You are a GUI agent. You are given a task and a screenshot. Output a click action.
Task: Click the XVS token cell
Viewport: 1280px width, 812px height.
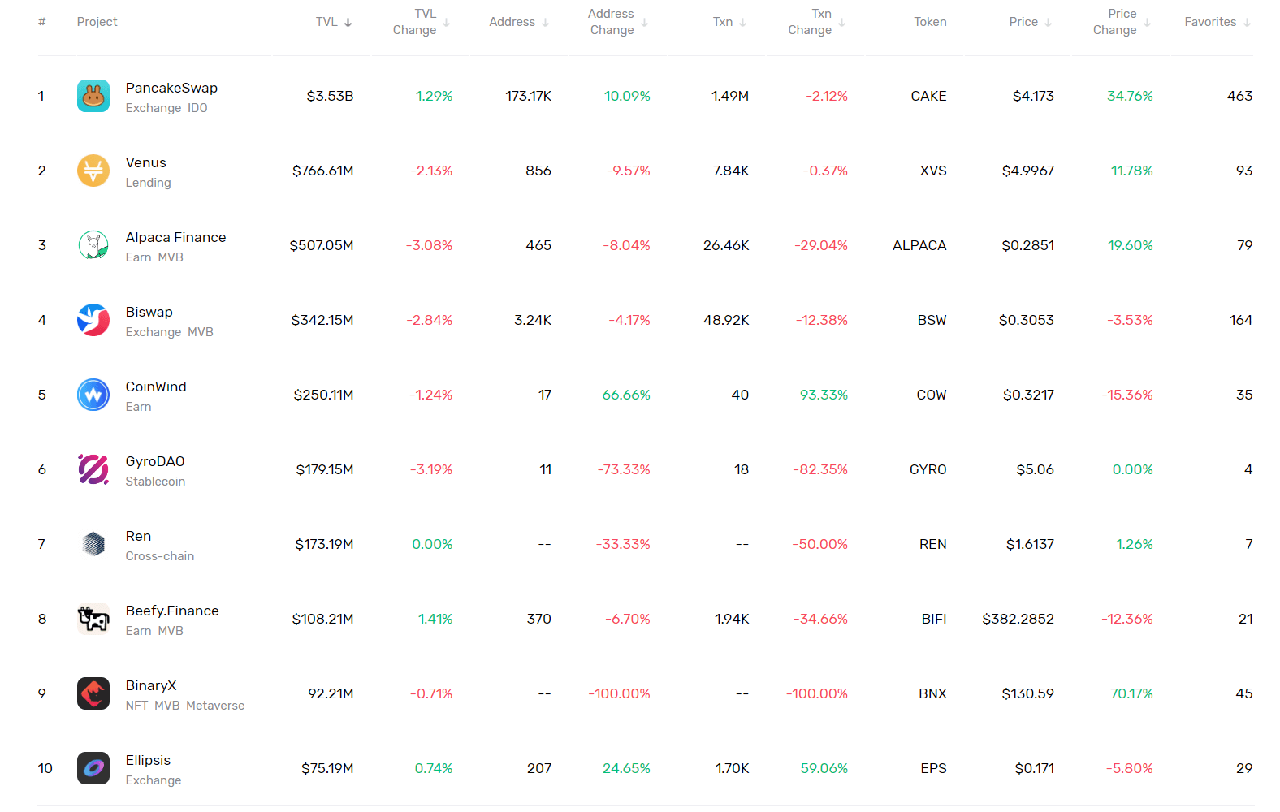tap(933, 171)
